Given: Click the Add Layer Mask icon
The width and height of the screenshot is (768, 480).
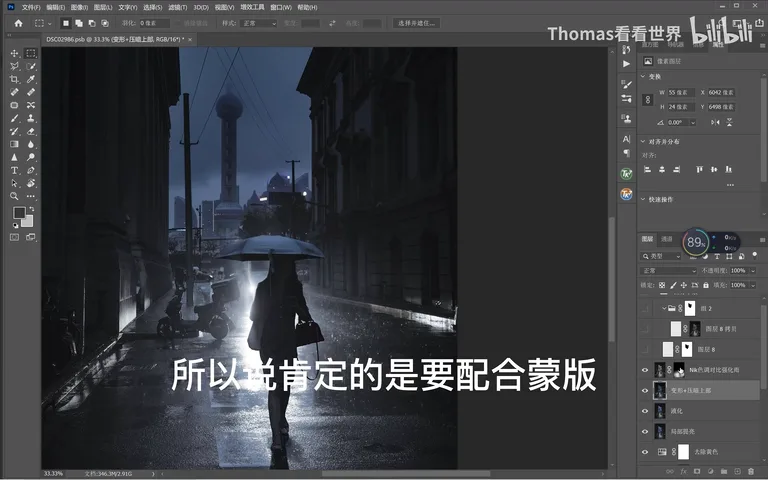Looking at the screenshot, I should pos(697,471).
